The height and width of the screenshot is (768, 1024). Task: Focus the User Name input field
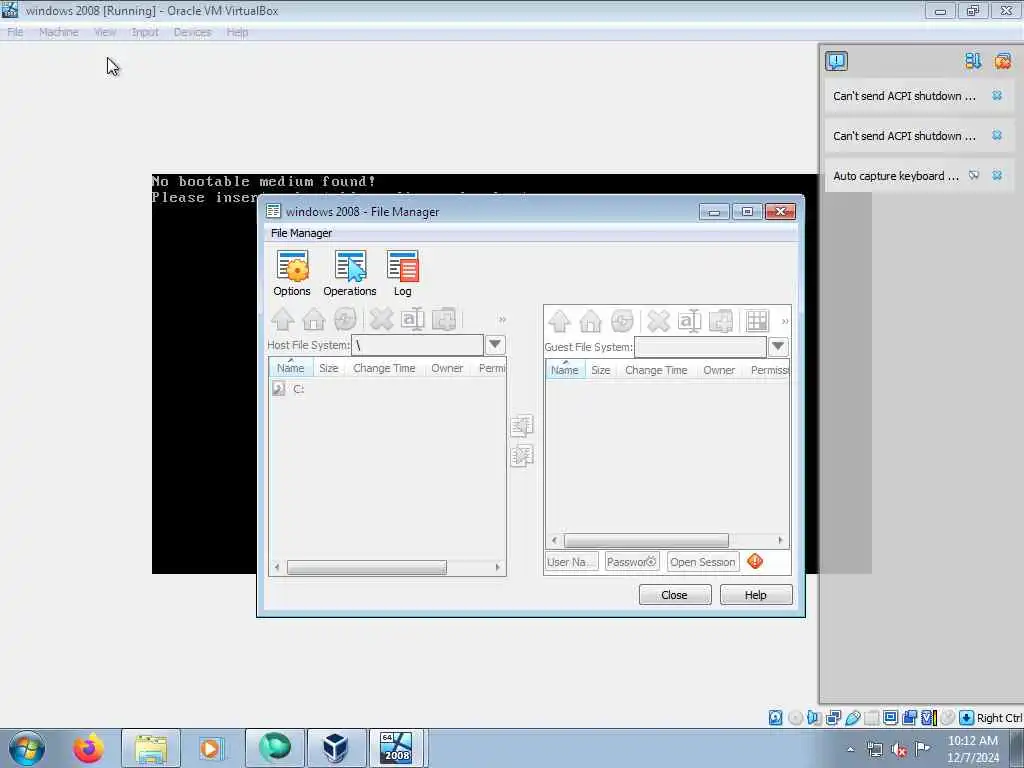pos(571,562)
